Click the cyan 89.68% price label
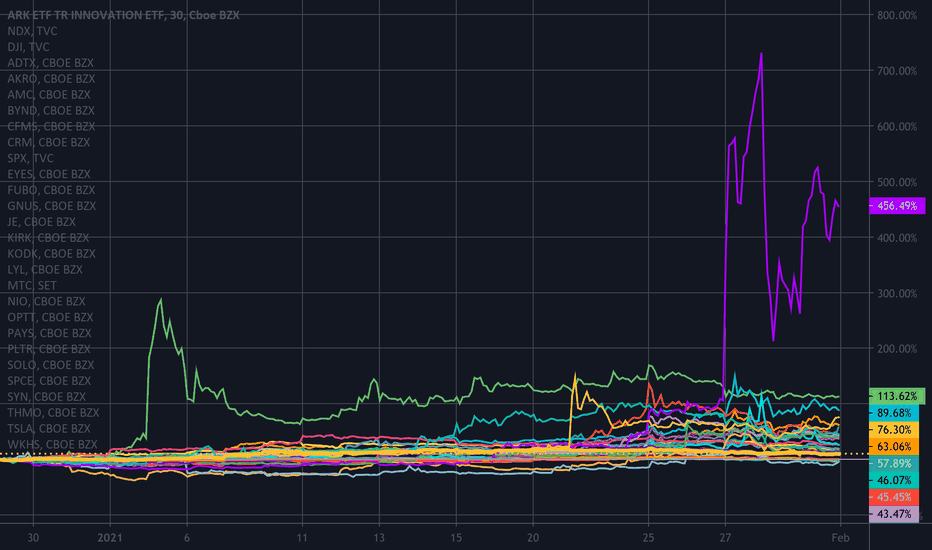Viewport: 932px width, 550px height. (894, 413)
